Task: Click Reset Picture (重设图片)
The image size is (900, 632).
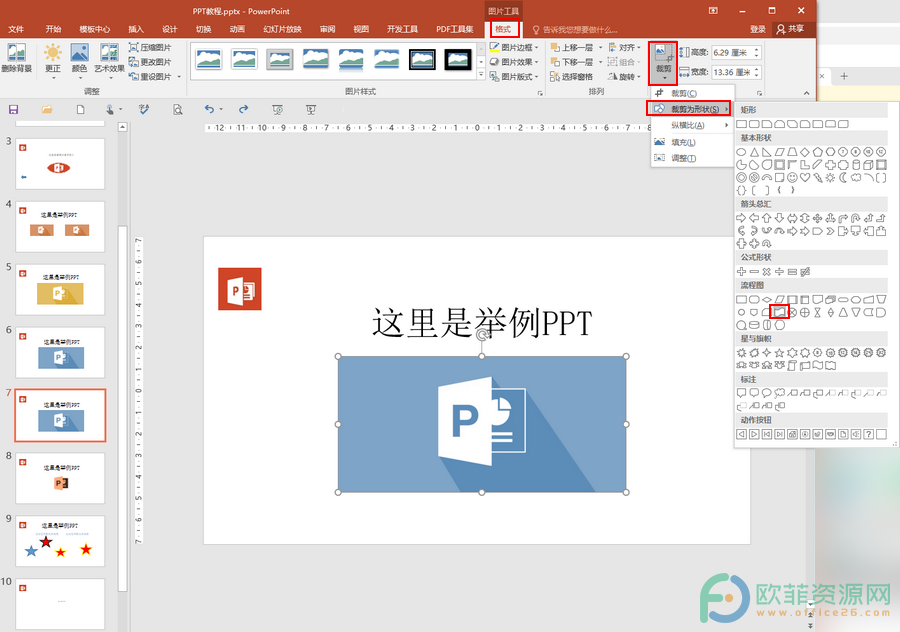Action: click(x=150, y=76)
